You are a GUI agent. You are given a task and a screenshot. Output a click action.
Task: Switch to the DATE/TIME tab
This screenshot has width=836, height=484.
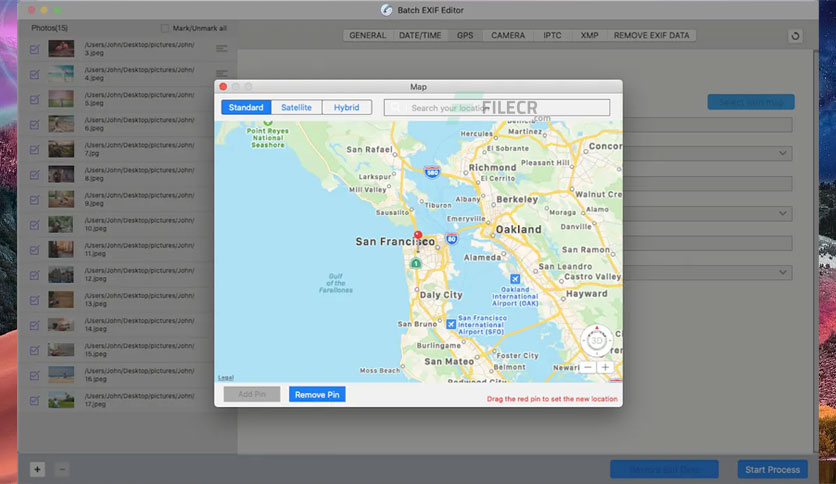coord(420,35)
